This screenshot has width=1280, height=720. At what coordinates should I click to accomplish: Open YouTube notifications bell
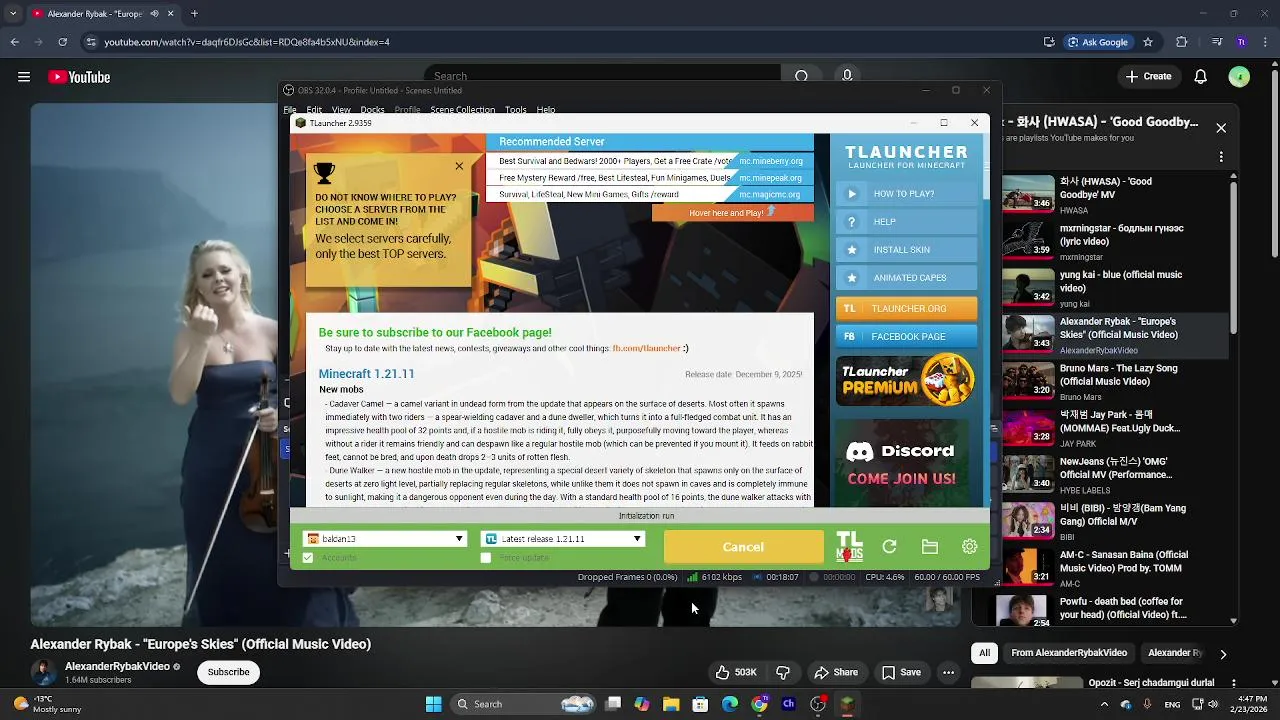[1201, 77]
